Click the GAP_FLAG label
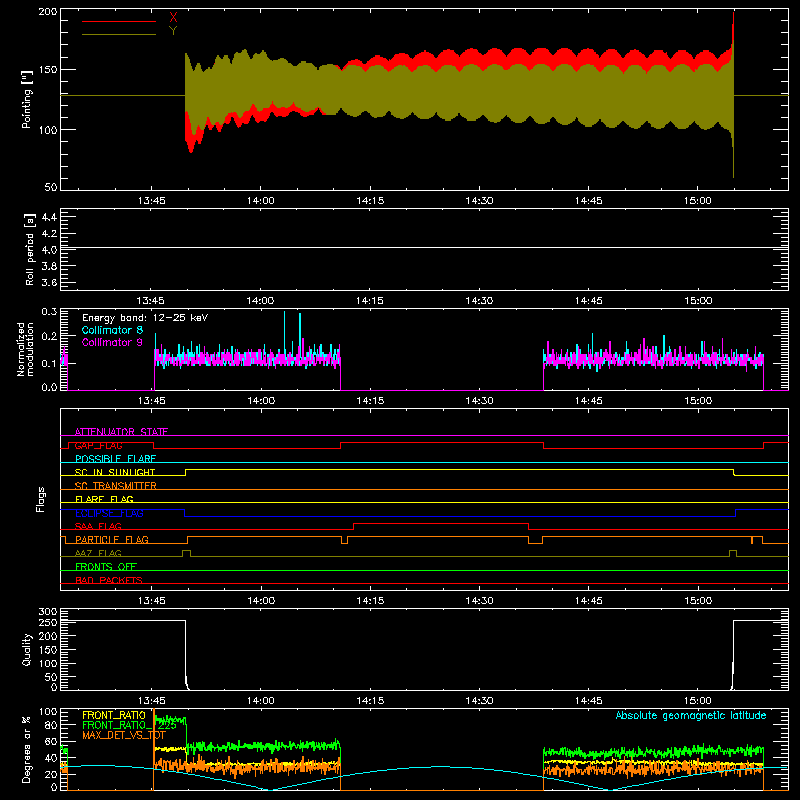This screenshot has width=800, height=800. (x=99, y=445)
